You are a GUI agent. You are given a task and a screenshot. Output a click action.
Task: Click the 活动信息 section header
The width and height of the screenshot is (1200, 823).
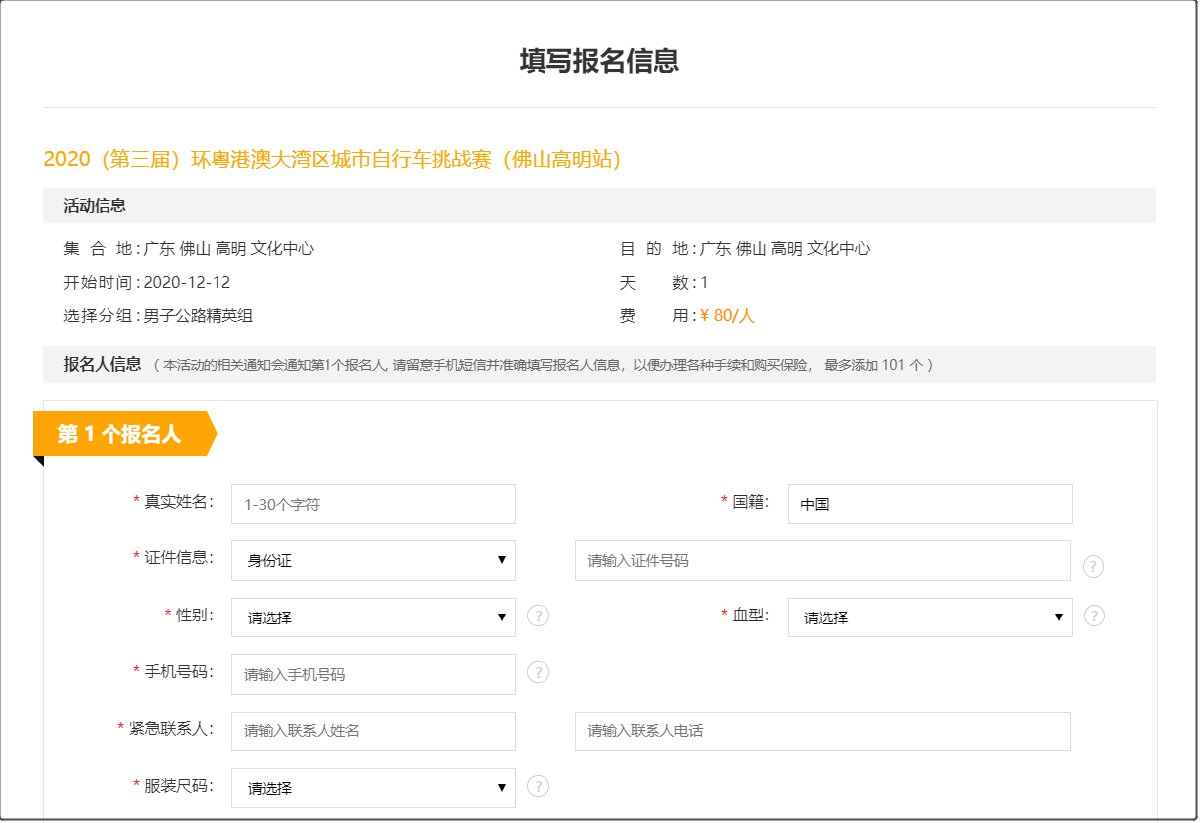tap(95, 206)
